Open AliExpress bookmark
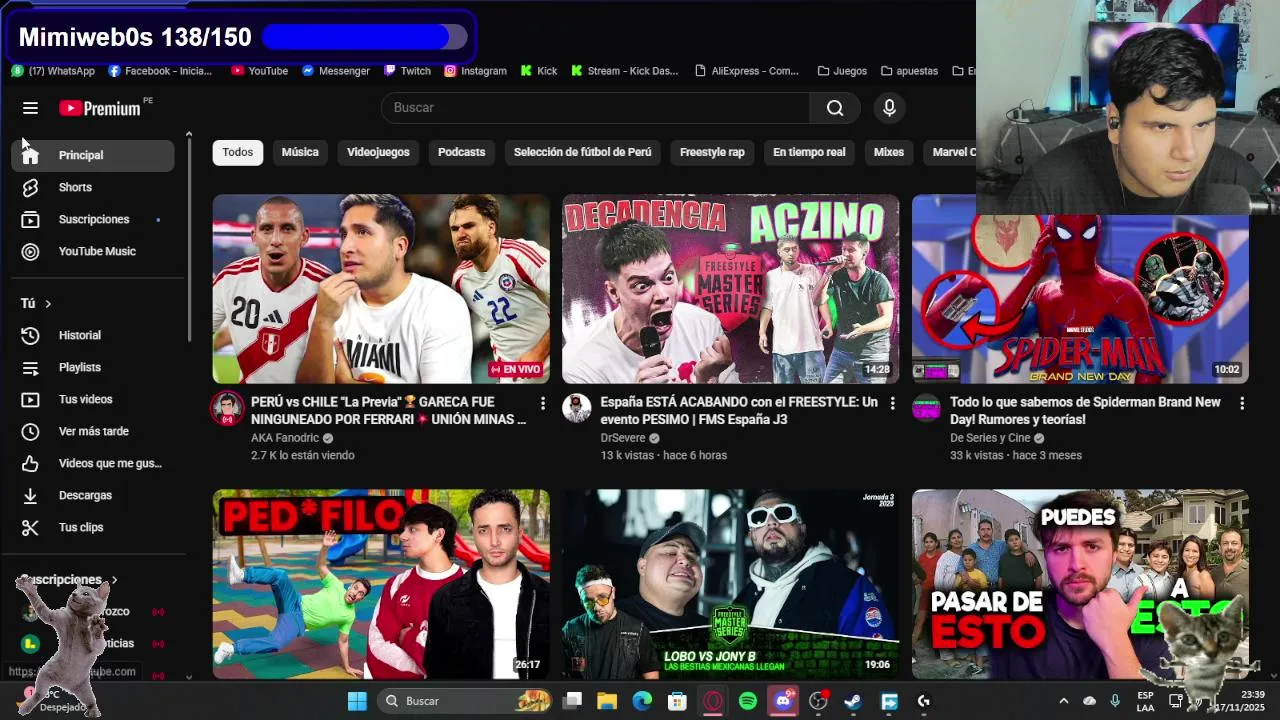This screenshot has height=720, width=1280. pos(747,71)
